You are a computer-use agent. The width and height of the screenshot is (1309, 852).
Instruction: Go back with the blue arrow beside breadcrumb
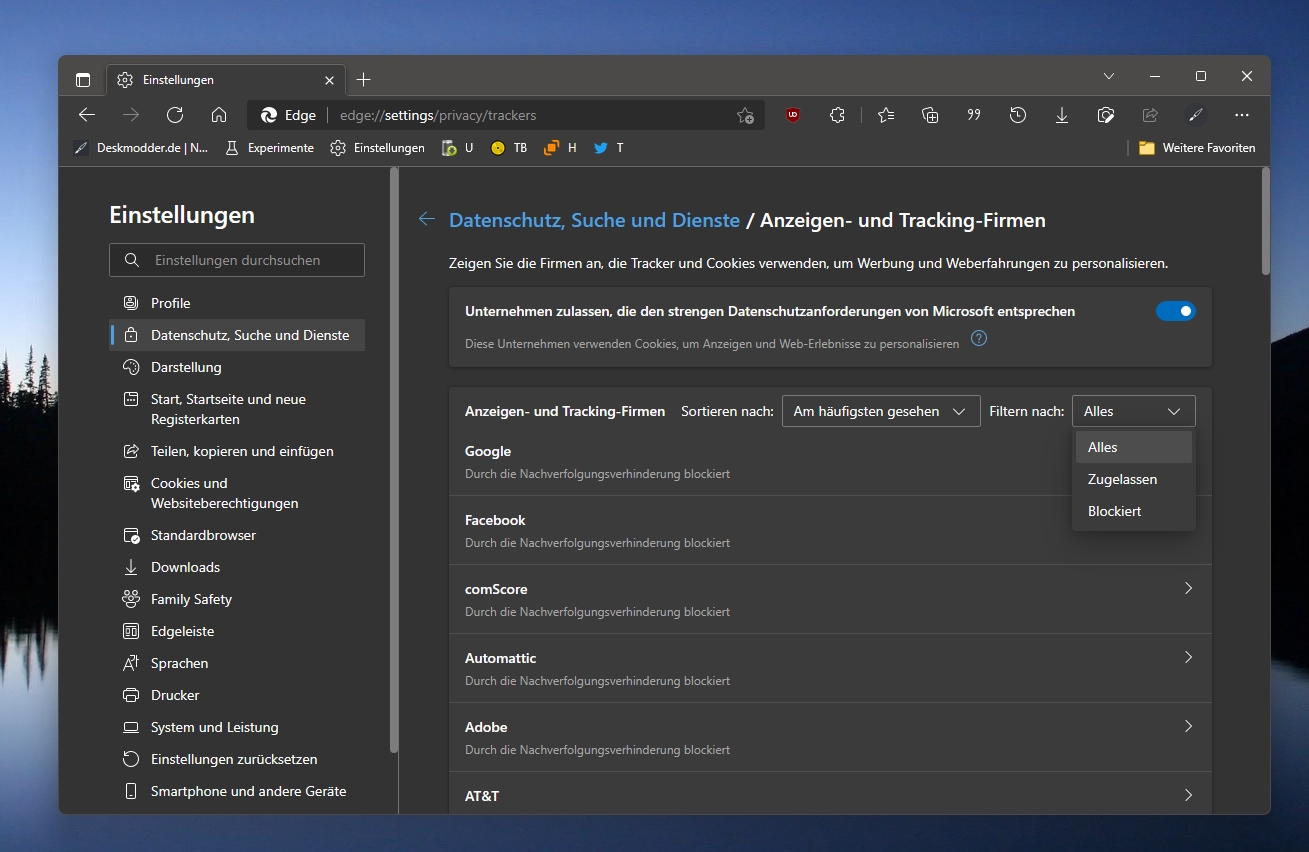pyautogui.click(x=427, y=219)
